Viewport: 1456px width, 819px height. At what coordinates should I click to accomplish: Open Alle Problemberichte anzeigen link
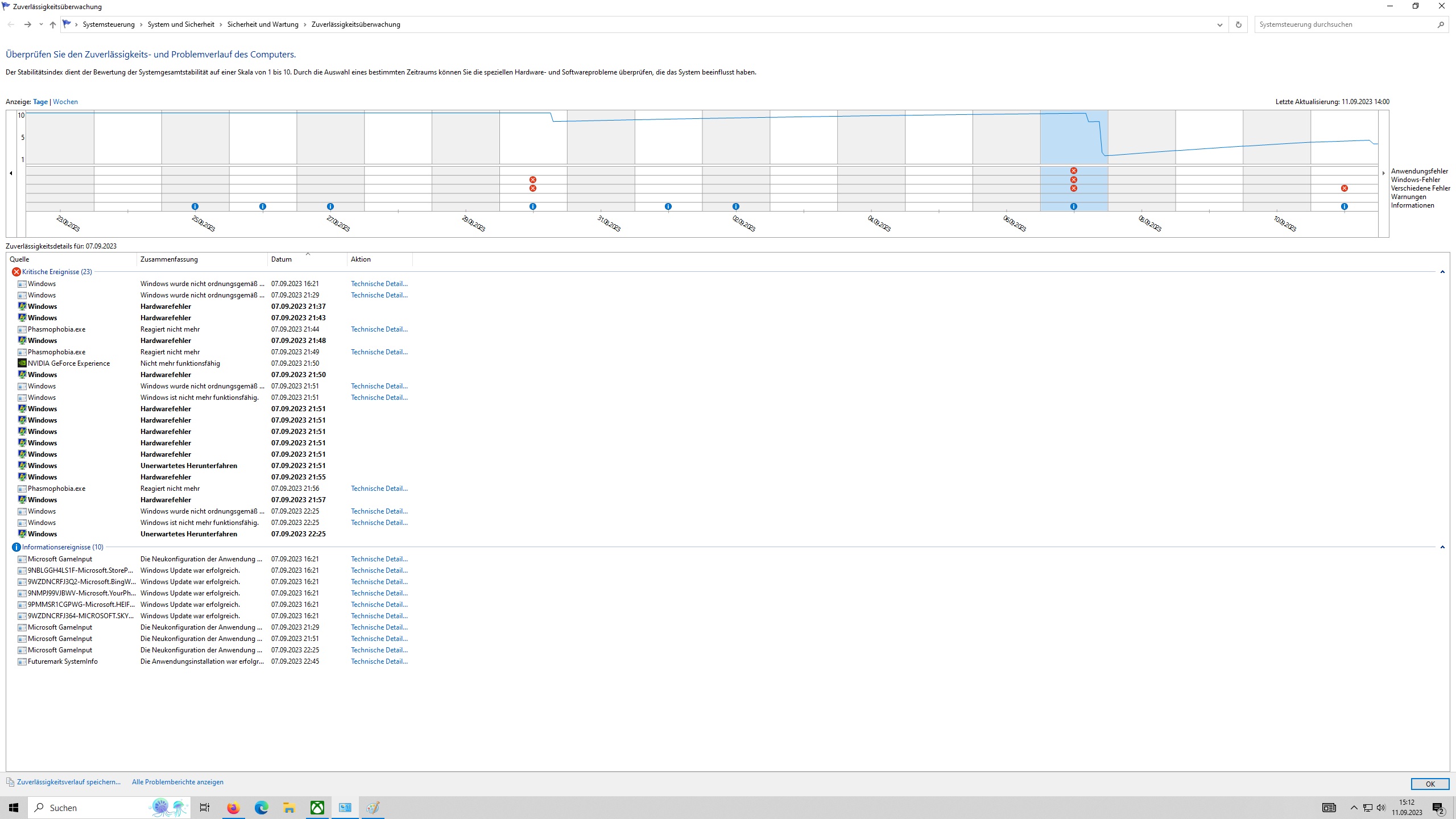pyautogui.click(x=177, y=782)
